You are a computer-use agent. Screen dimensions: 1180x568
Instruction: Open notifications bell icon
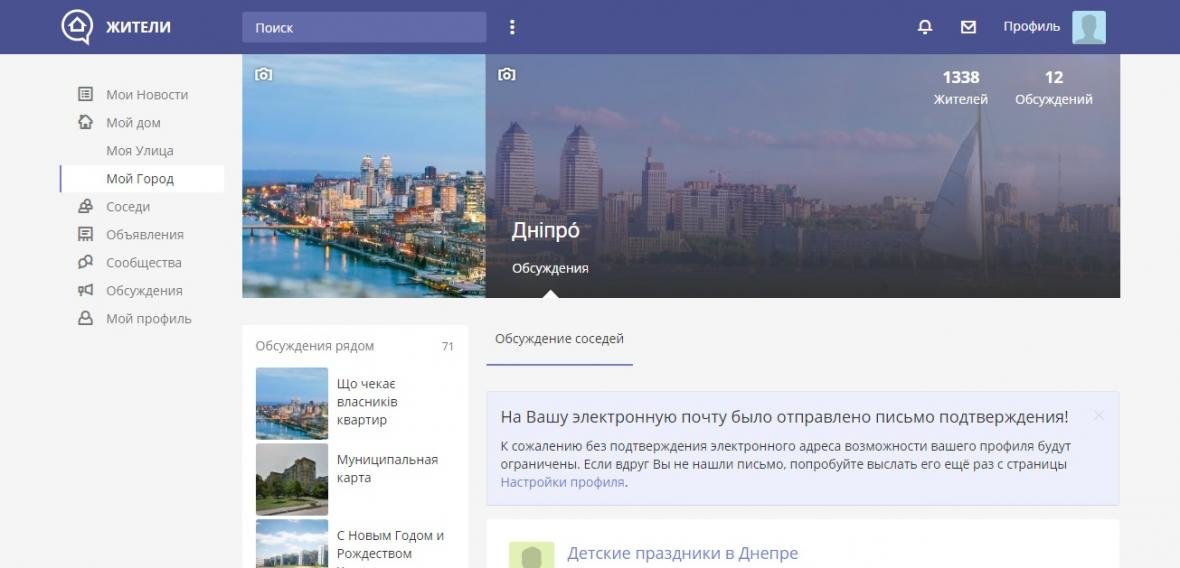pyautogui.click(x=925, y=27)
